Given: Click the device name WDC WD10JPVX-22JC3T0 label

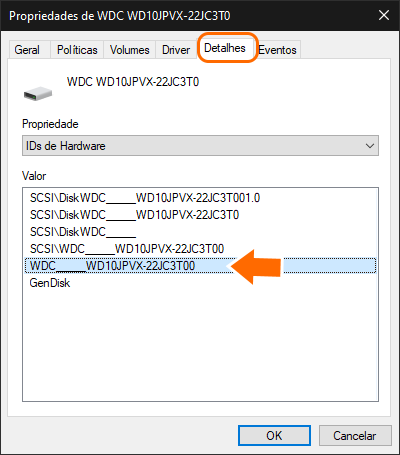Looking at the screenshot, I should (133, 82).
